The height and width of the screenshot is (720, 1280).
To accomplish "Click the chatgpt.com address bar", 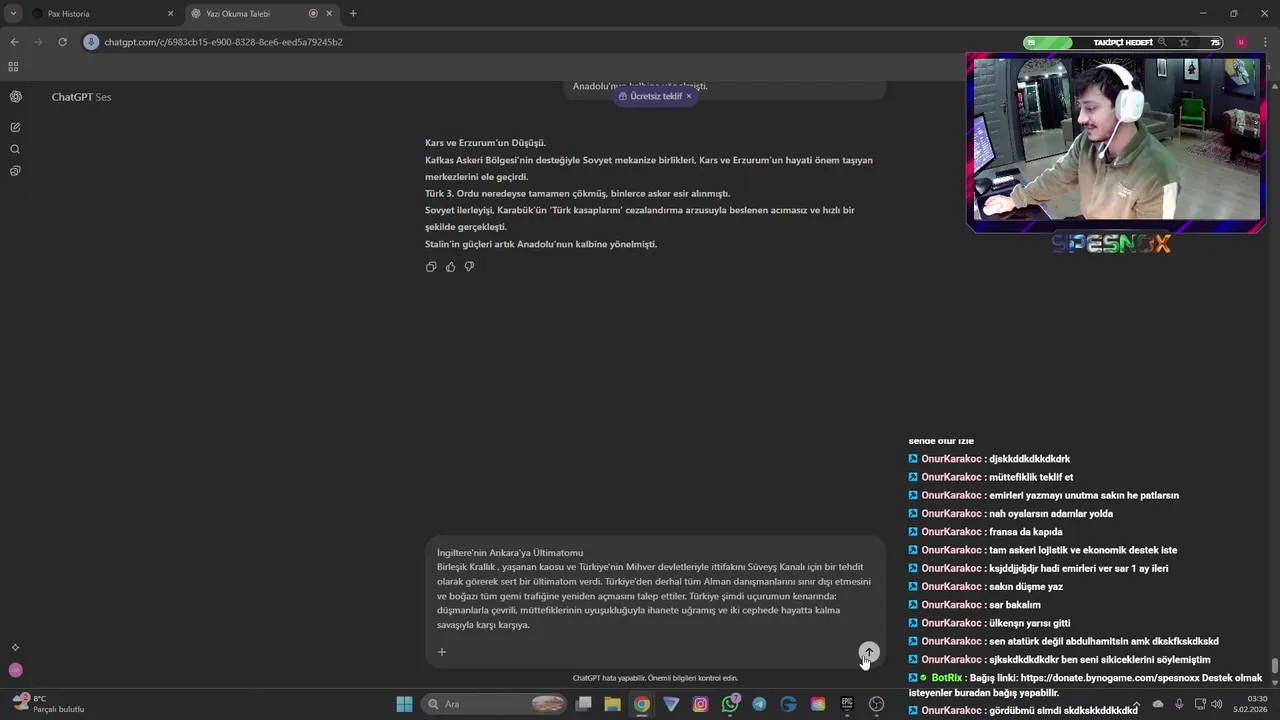I will pos(224,42).
